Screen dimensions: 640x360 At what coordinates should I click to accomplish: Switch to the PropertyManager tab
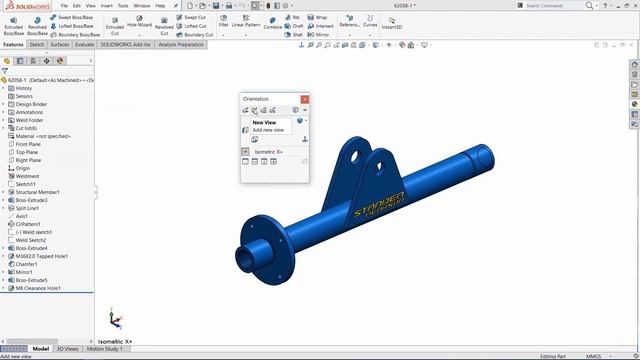tap(20, 61)
